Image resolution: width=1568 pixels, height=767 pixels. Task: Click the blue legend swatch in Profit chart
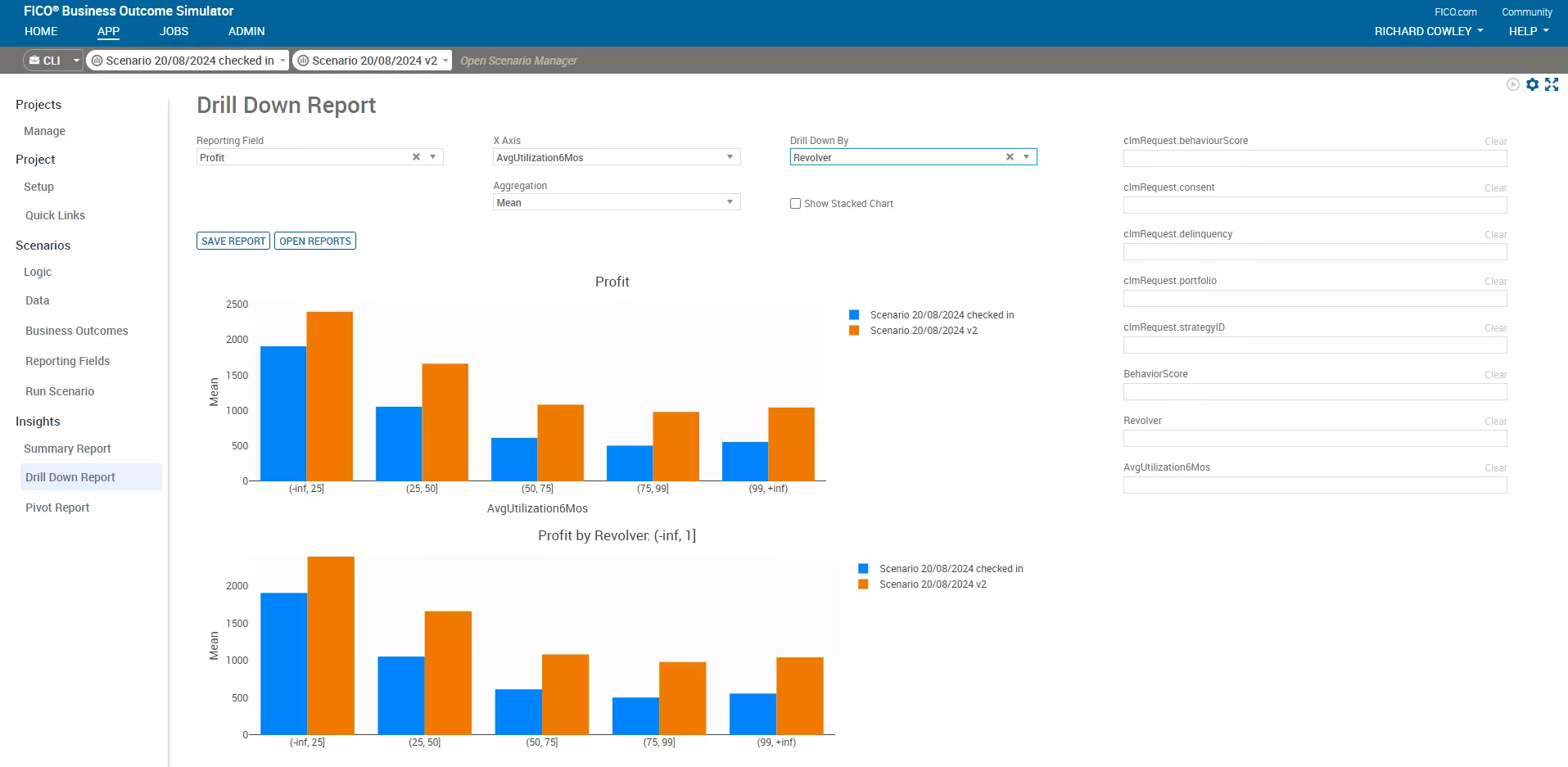[854, 315]
